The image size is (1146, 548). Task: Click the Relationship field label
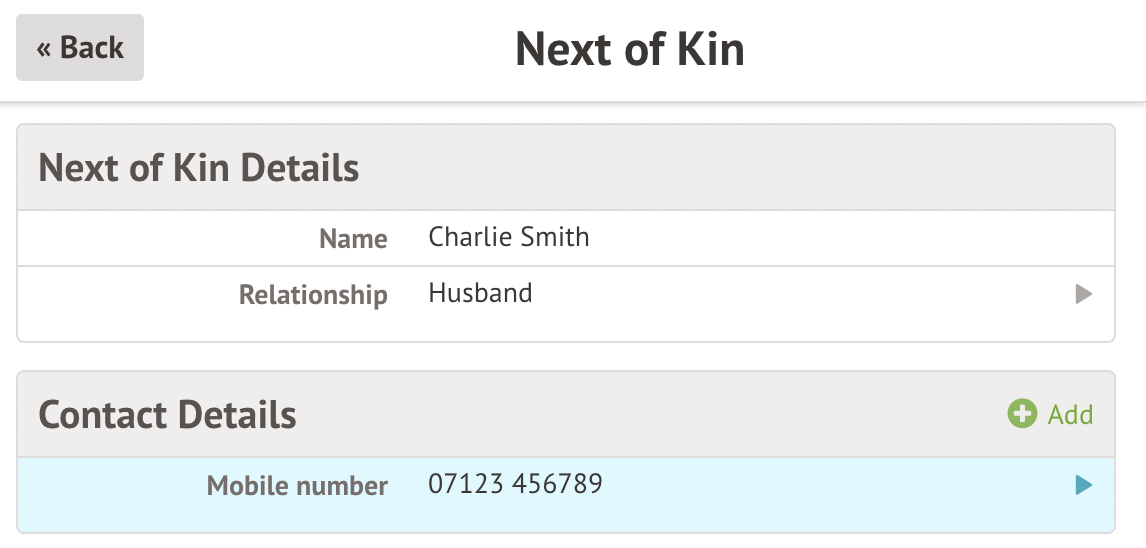[313, 295]
